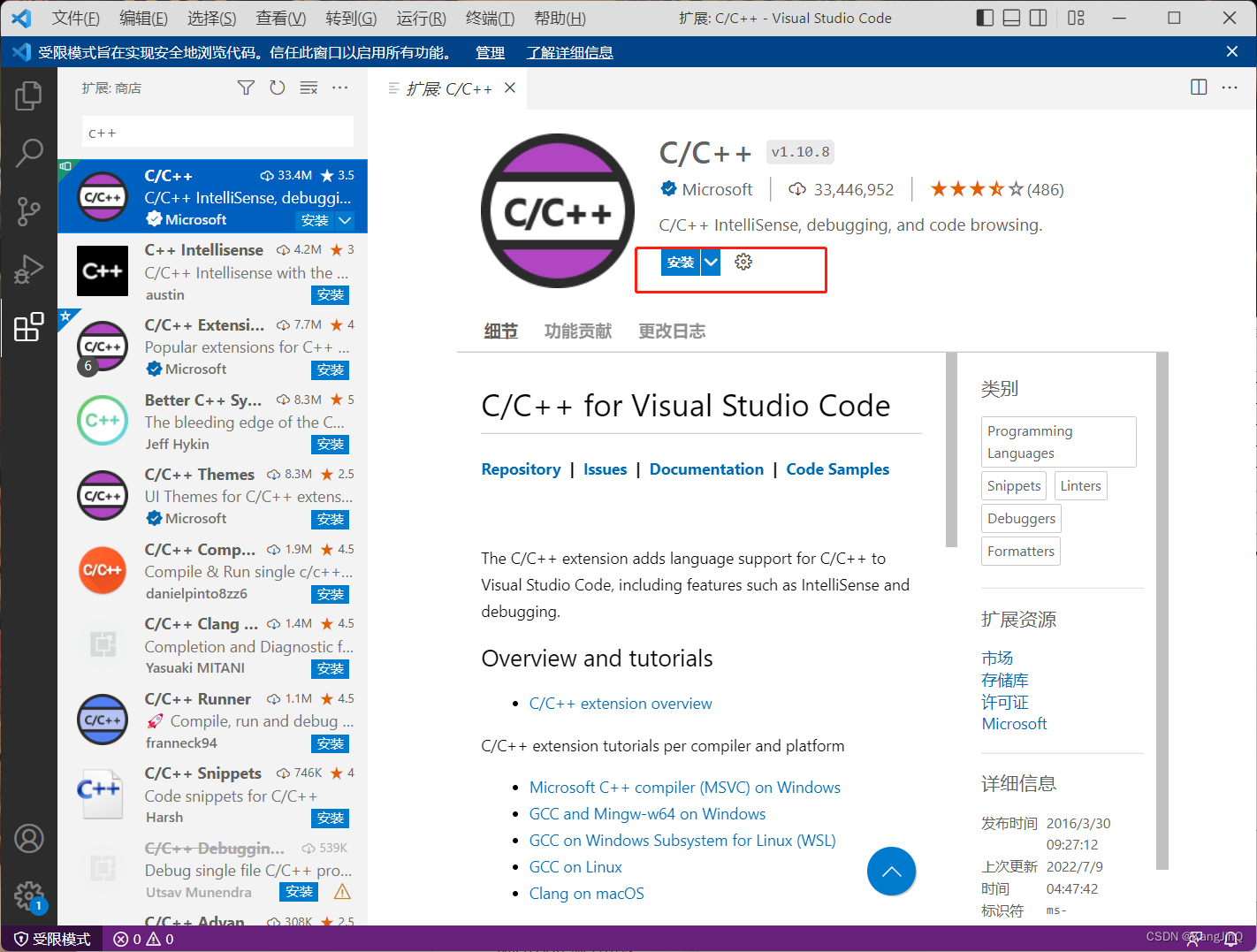
Task: Click the readme content vertical scrollbar
Action: coord(951,450)
